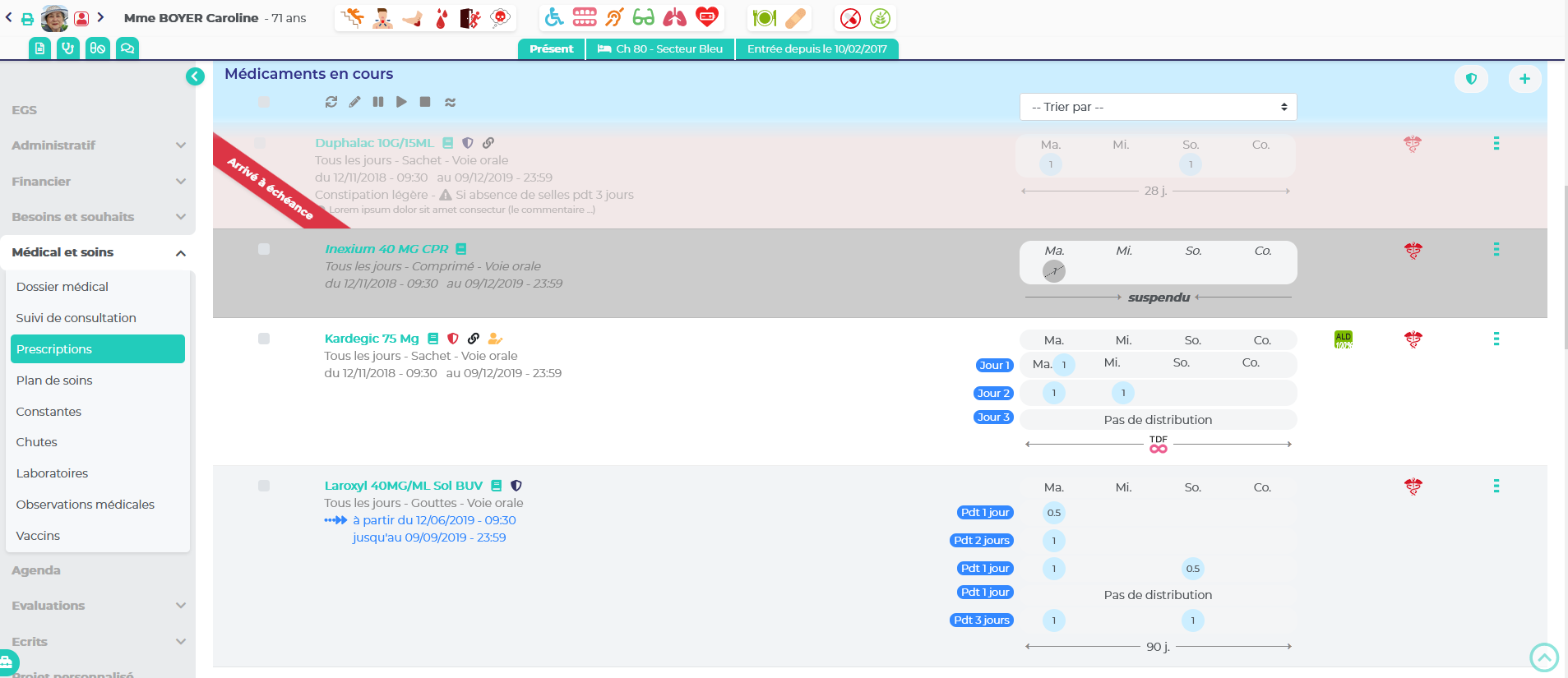Open the Inexium 40 MG CPR link
The height and width of the screenshot is (678, 1568).
coord(386,249)
